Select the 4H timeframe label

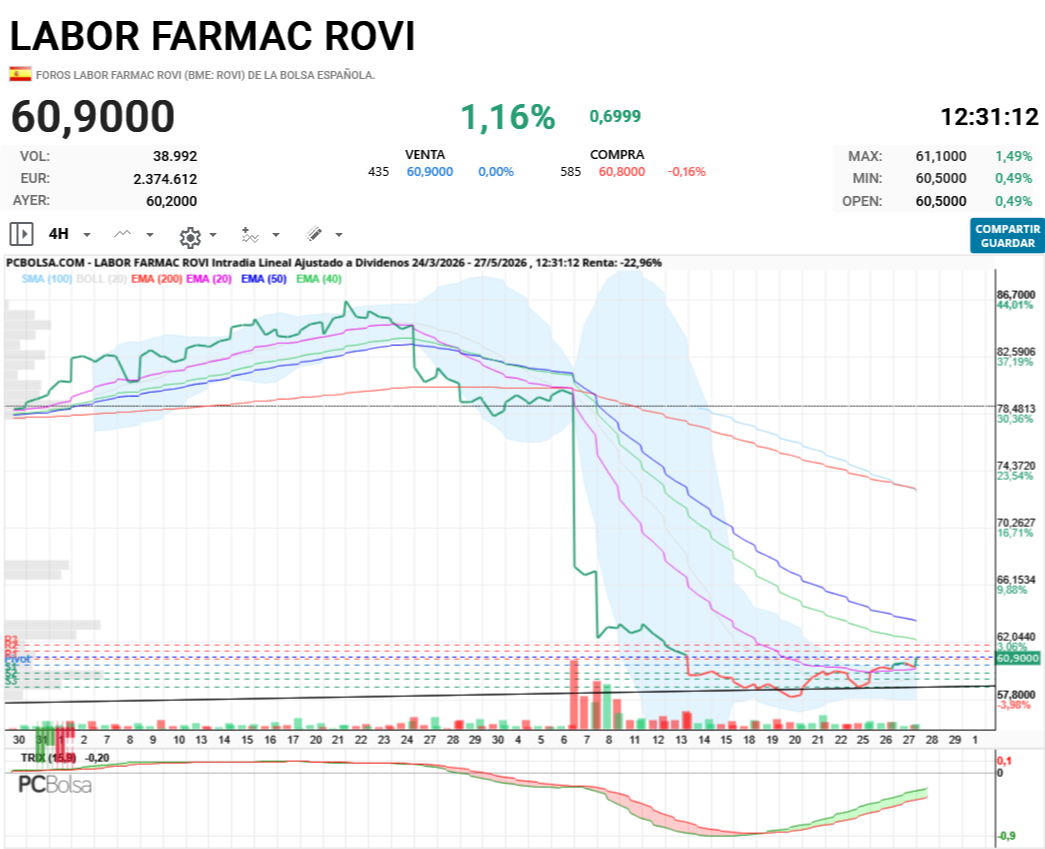point(59,234)
